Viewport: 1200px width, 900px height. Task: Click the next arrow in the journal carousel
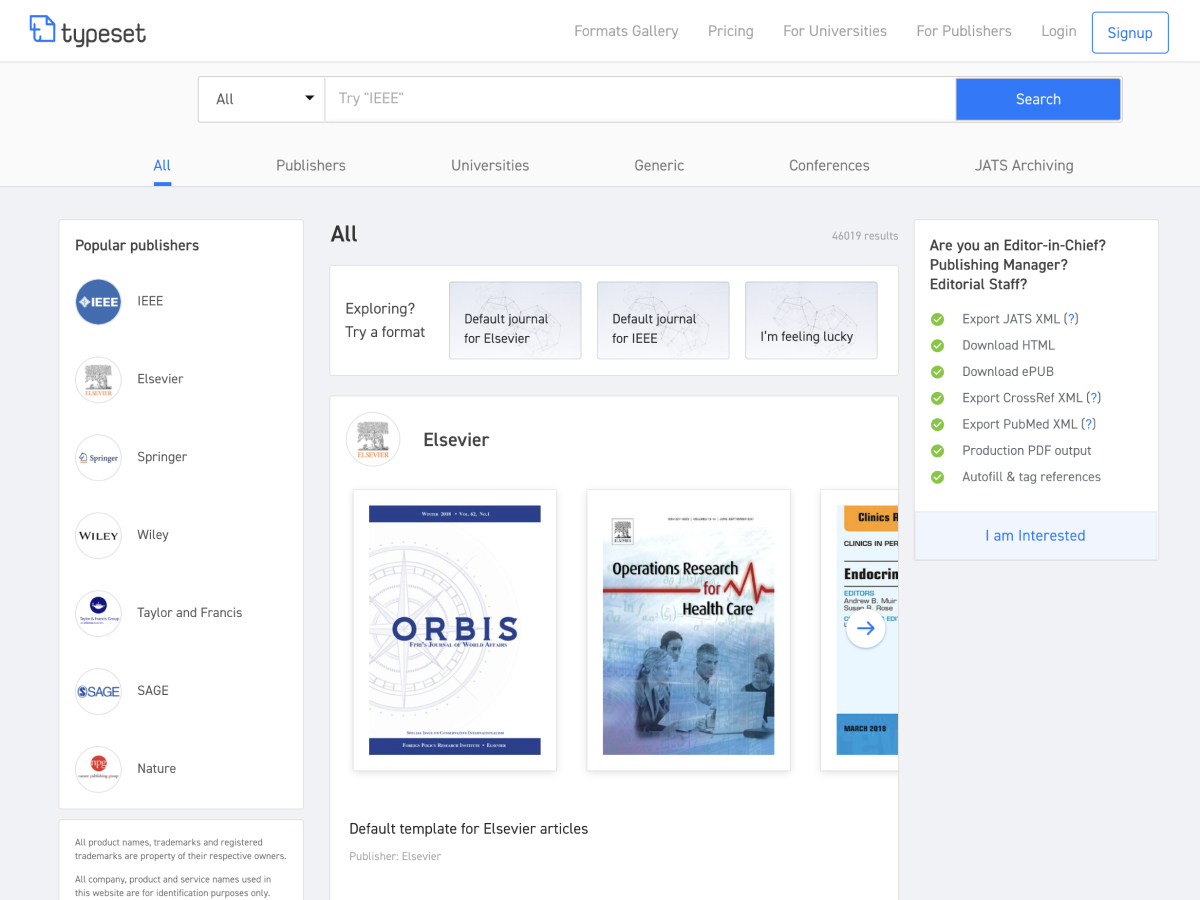(865, 628)
